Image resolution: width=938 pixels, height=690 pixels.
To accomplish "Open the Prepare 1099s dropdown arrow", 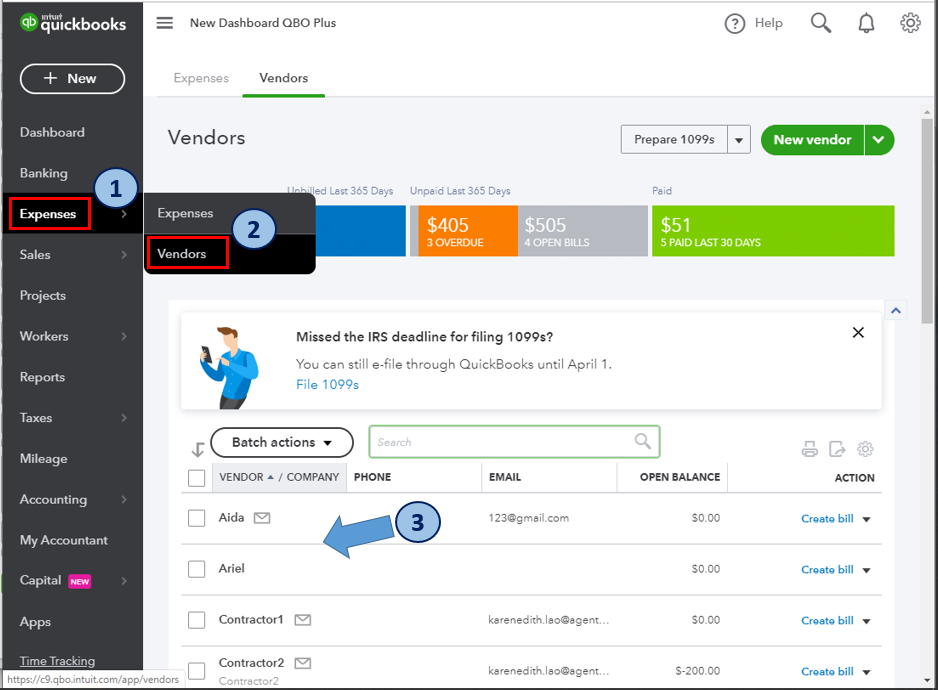I will click(x=739, y=140).
